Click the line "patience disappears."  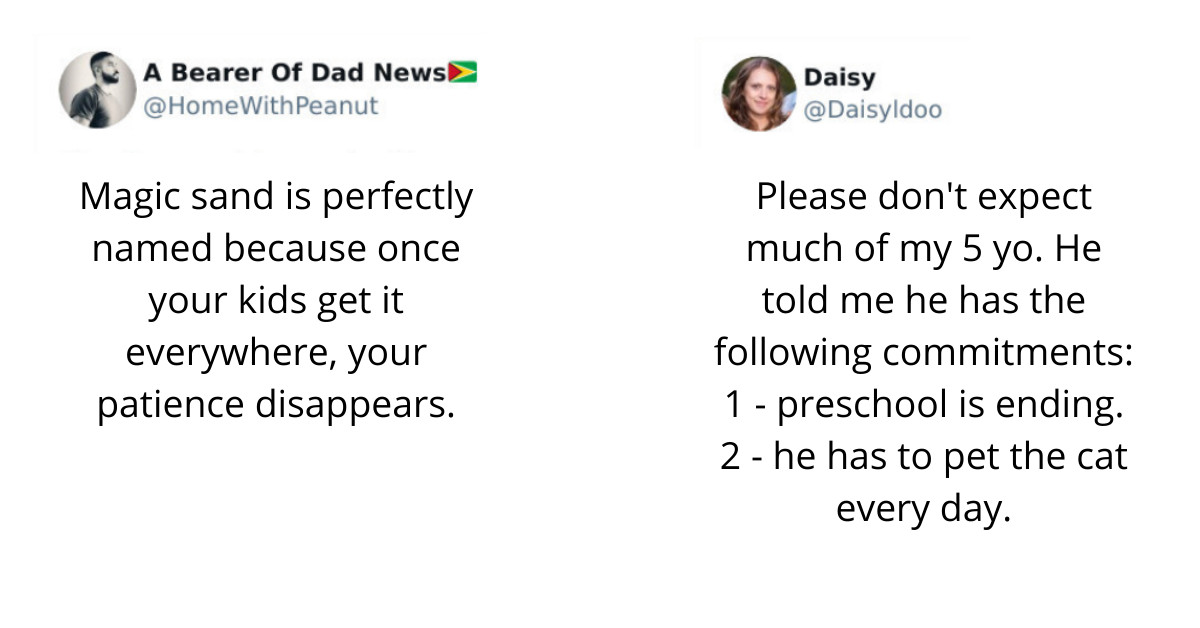(276, 405)
